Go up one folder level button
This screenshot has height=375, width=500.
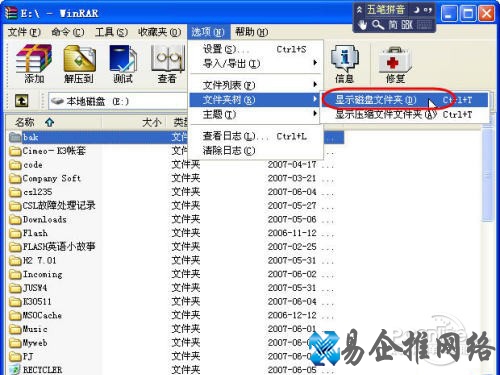[22, 100]
